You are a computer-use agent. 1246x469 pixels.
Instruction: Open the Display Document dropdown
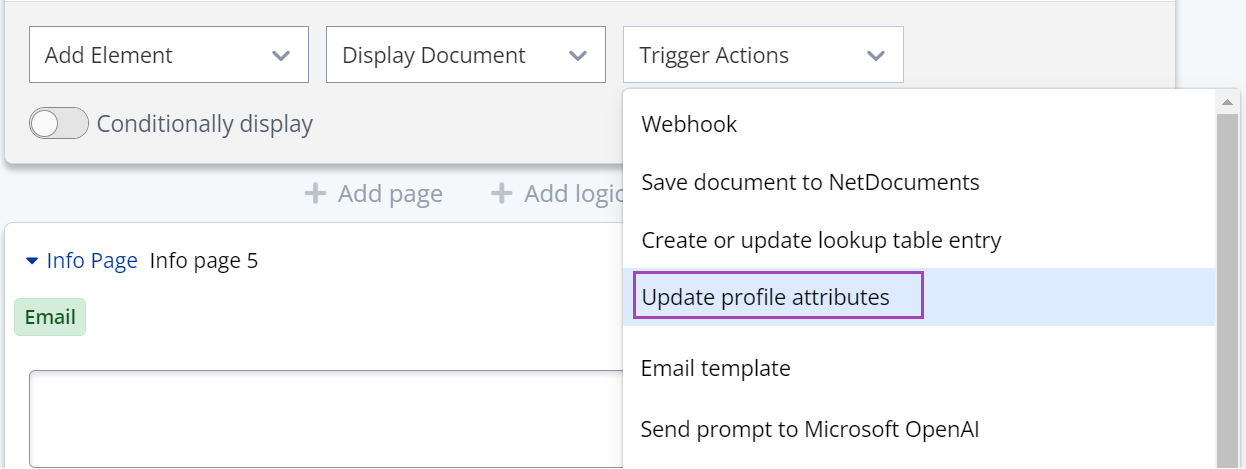coord(466,55)
